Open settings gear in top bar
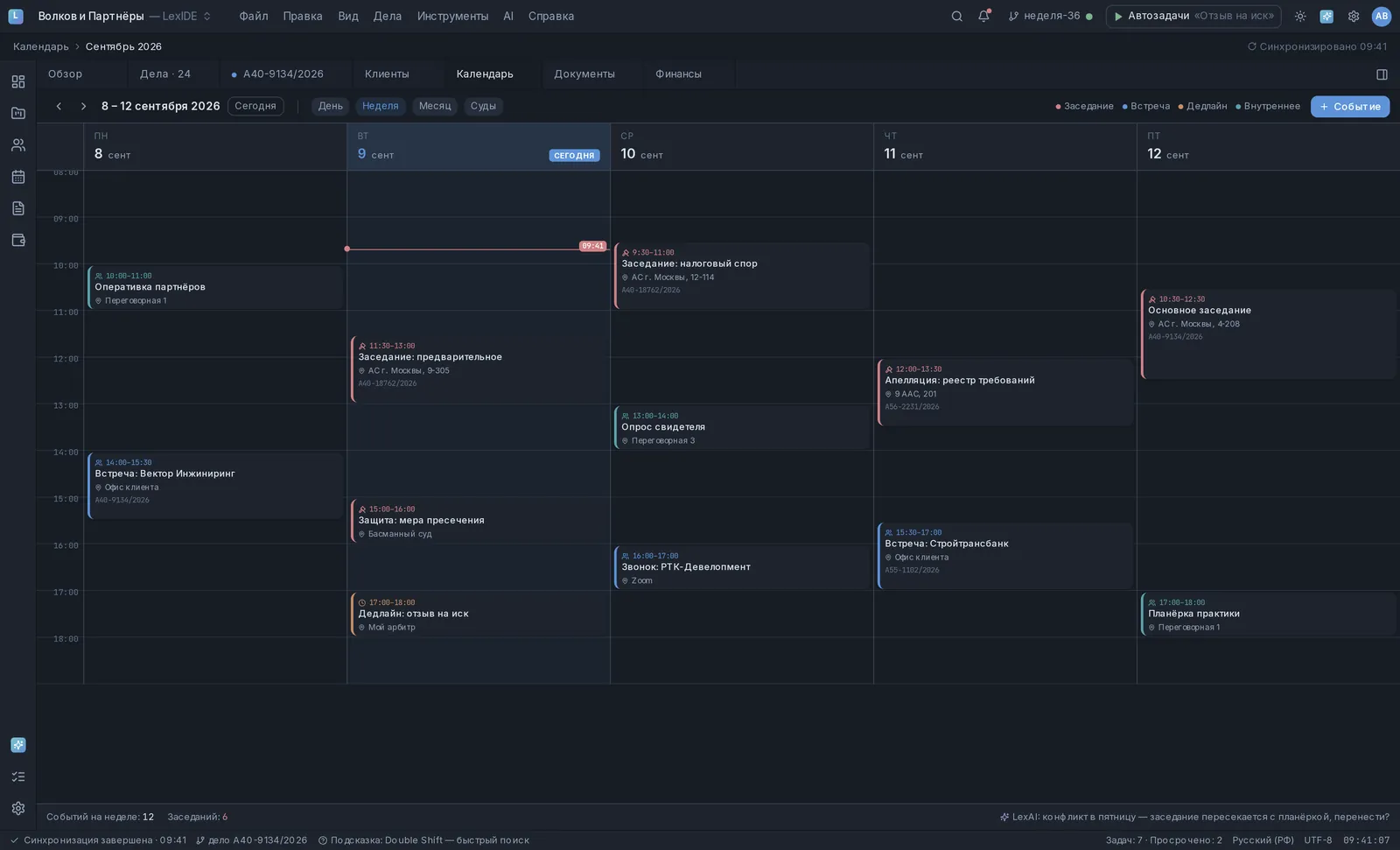This screenshot has width=1400, height=850. [x=1354, y=16]
